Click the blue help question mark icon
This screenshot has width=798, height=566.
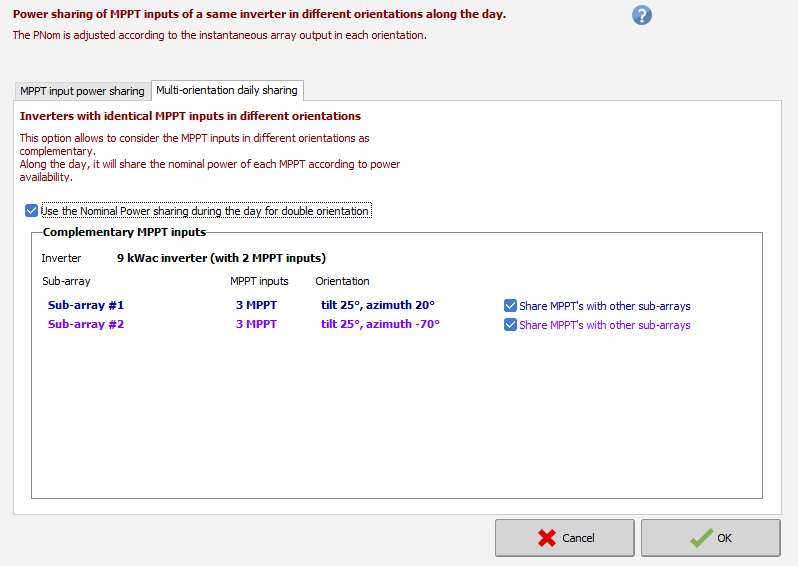coord(642,15)
